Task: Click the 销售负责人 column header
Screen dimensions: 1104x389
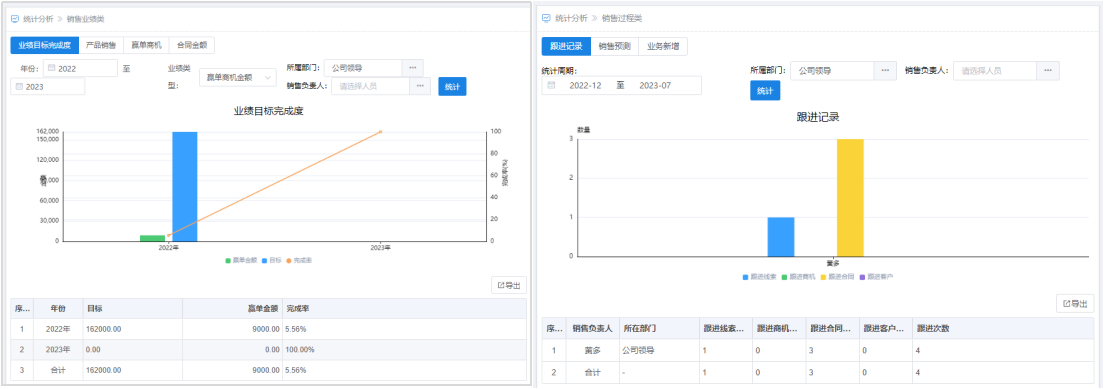Action: click(x=593, y=328)
